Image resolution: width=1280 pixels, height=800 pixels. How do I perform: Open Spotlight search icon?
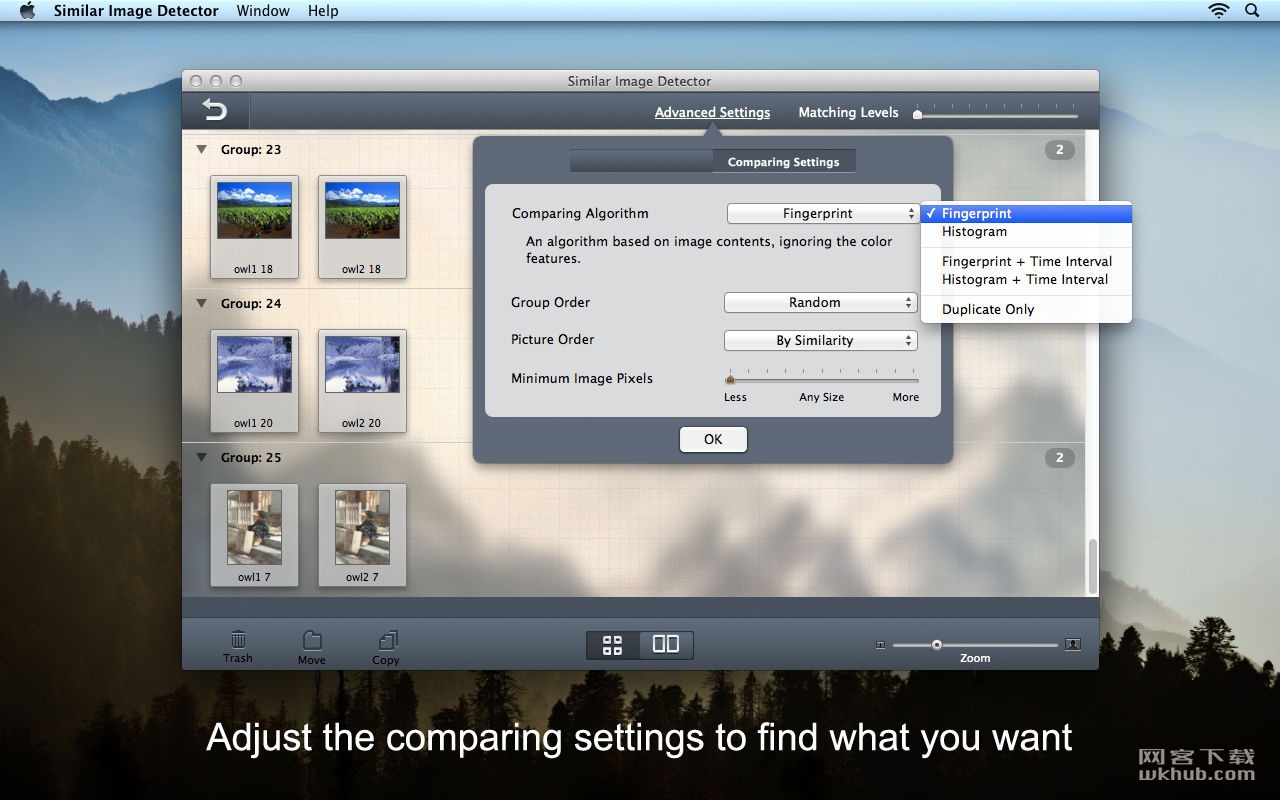click(x=1252, y=11)
